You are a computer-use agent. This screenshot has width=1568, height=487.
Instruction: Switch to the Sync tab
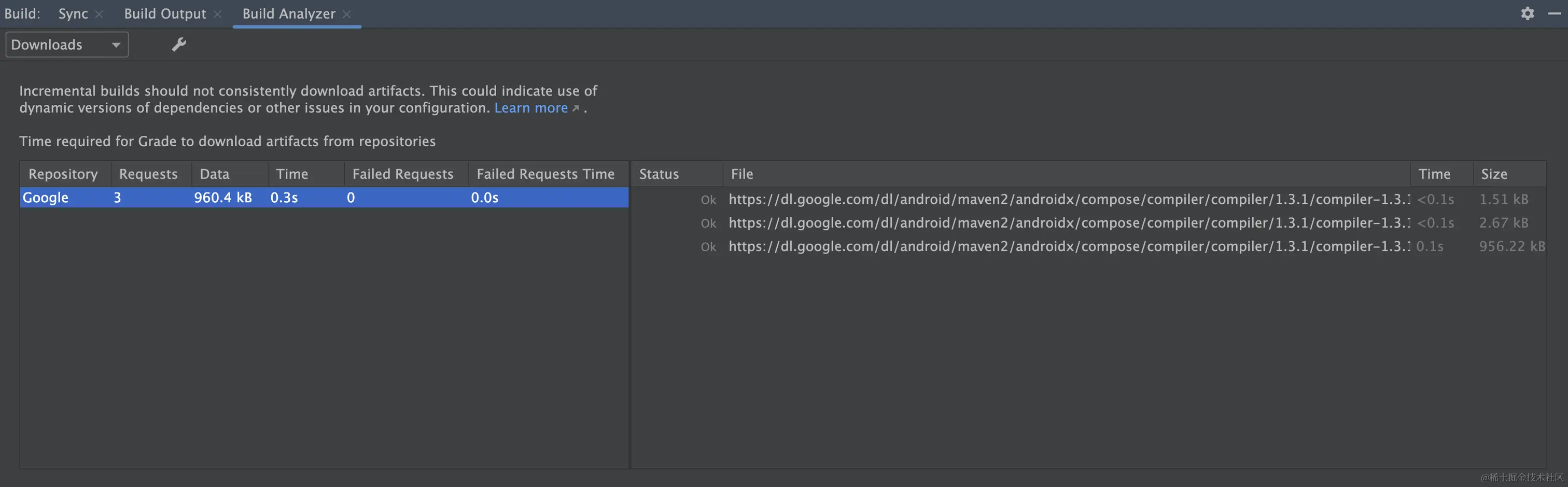[72, 13]
